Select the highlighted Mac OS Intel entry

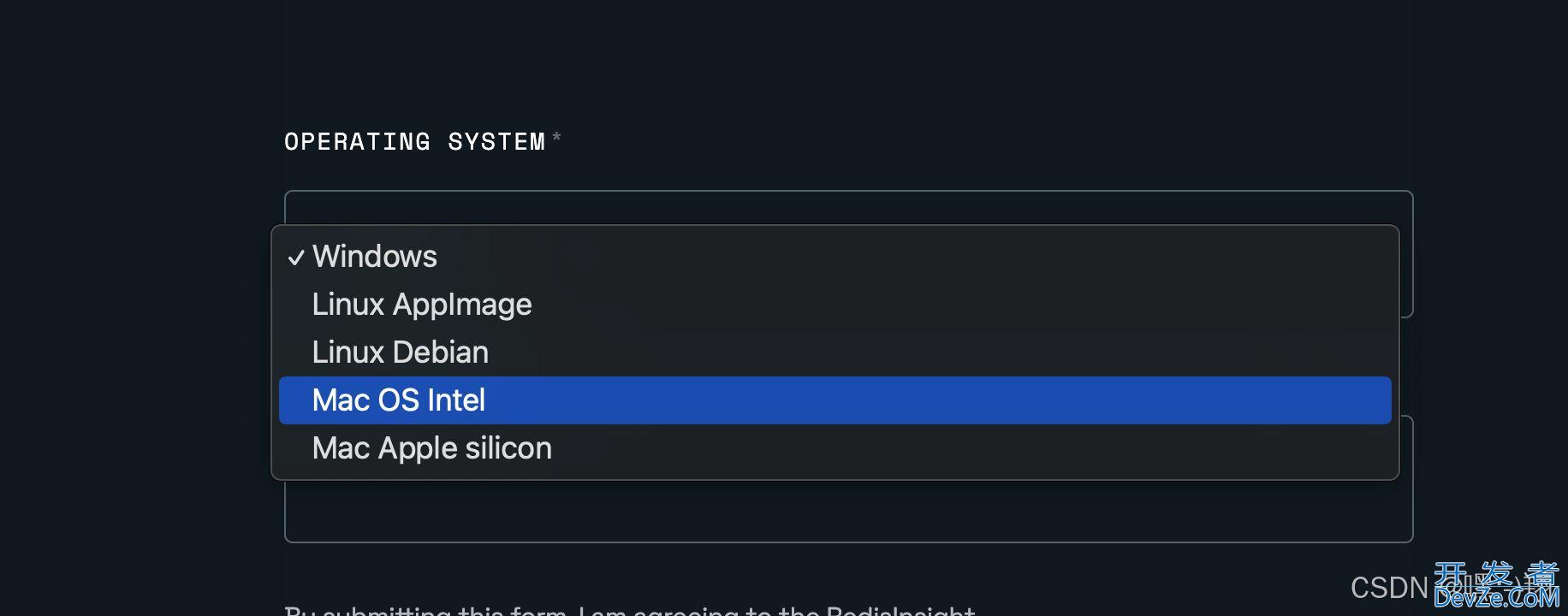pos(834,400)
